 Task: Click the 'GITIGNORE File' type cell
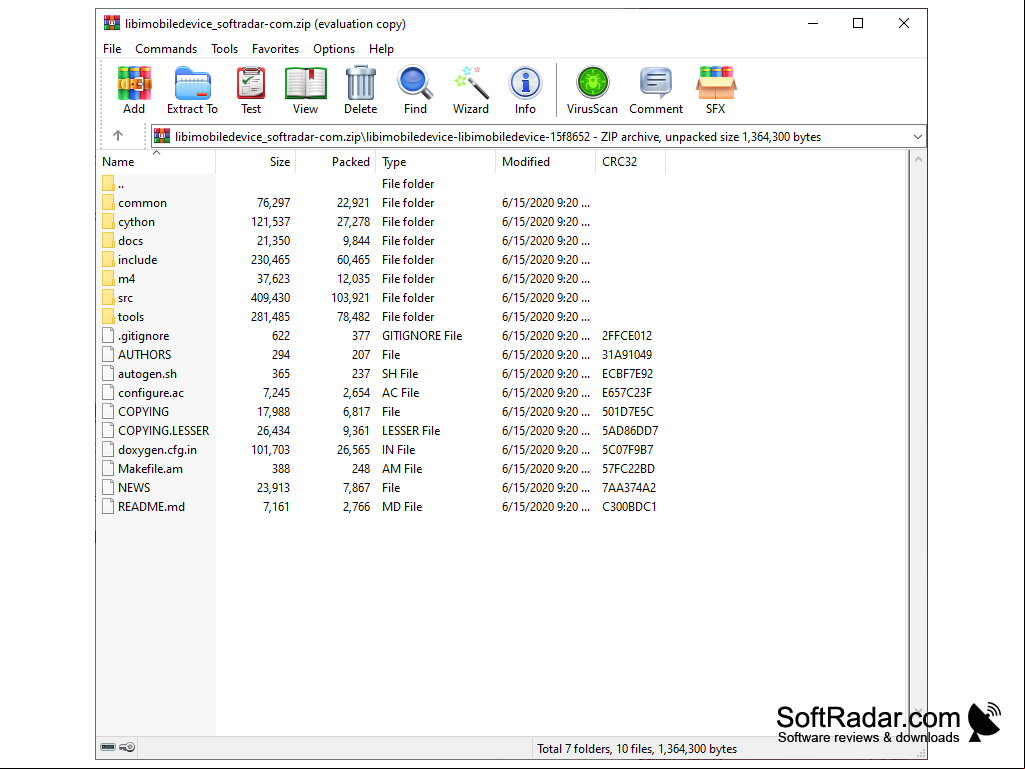pyautogui.click(x=422, y=335)
